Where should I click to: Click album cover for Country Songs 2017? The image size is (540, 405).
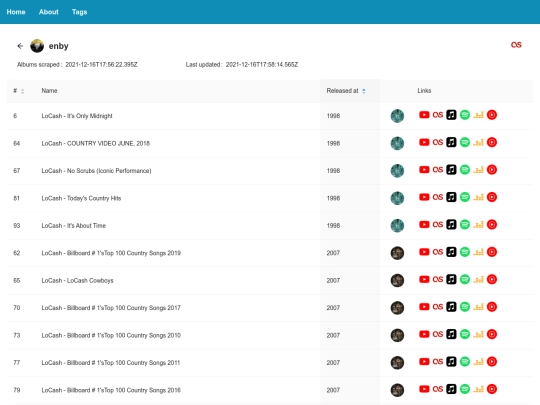[x=397, y=308]
